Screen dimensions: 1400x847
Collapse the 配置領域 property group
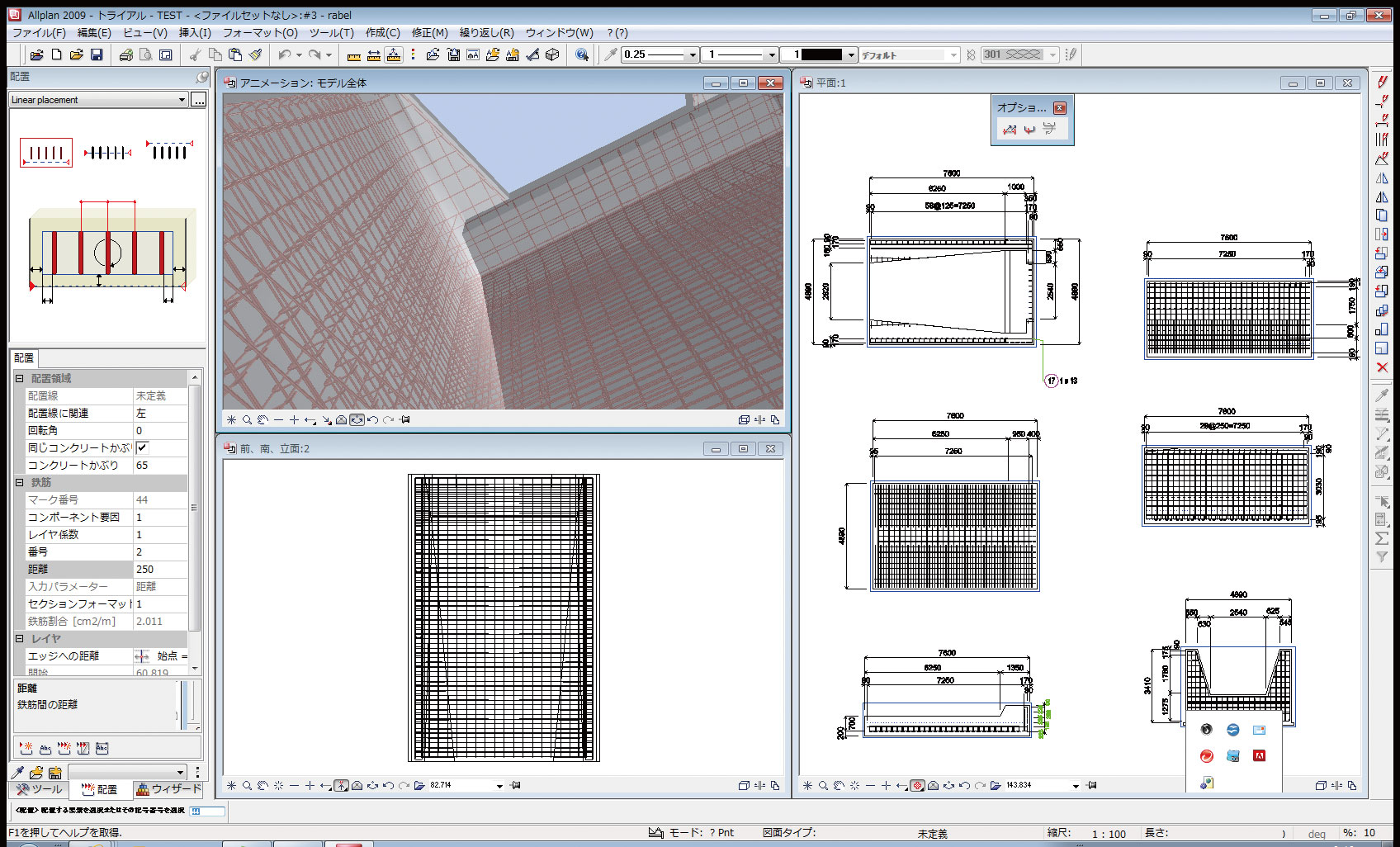pos(19,378)
